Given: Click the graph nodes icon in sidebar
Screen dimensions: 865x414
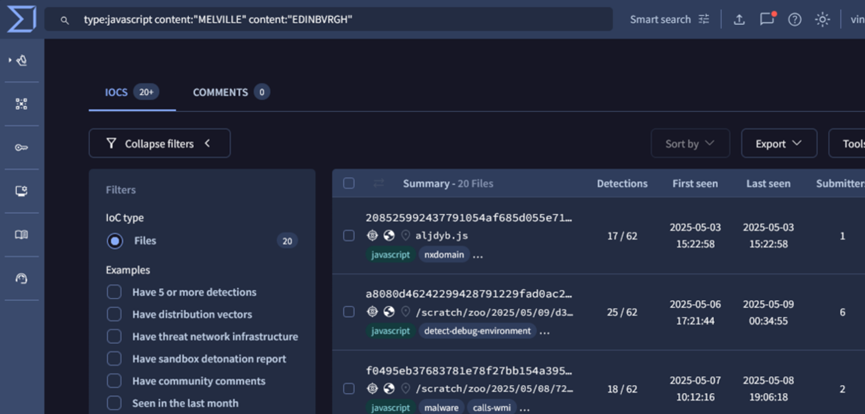Looking at the screenshot, I should pos(21,104).
